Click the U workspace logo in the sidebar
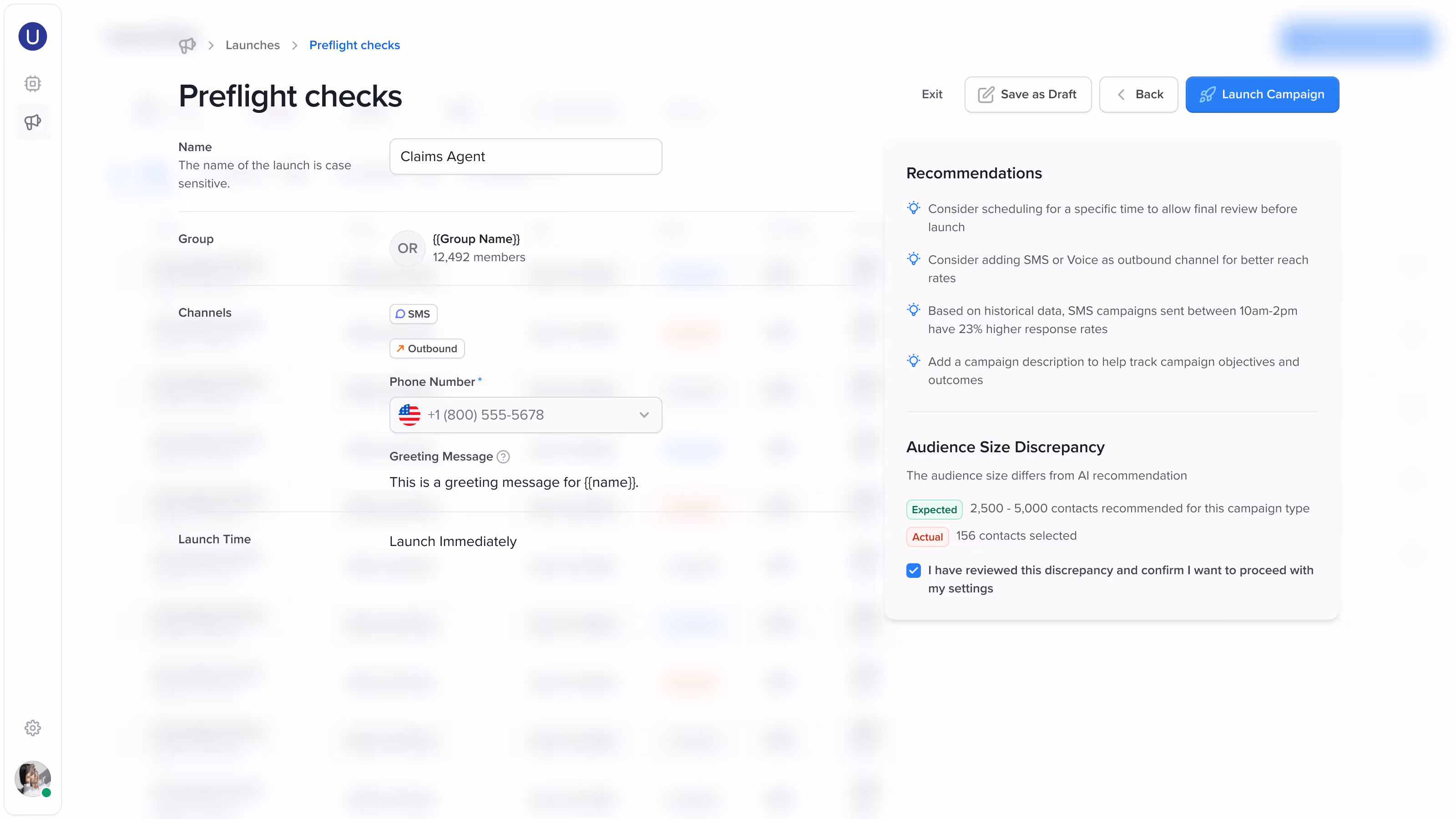This screenshot has width=1456, height=819. click(32, 36)
